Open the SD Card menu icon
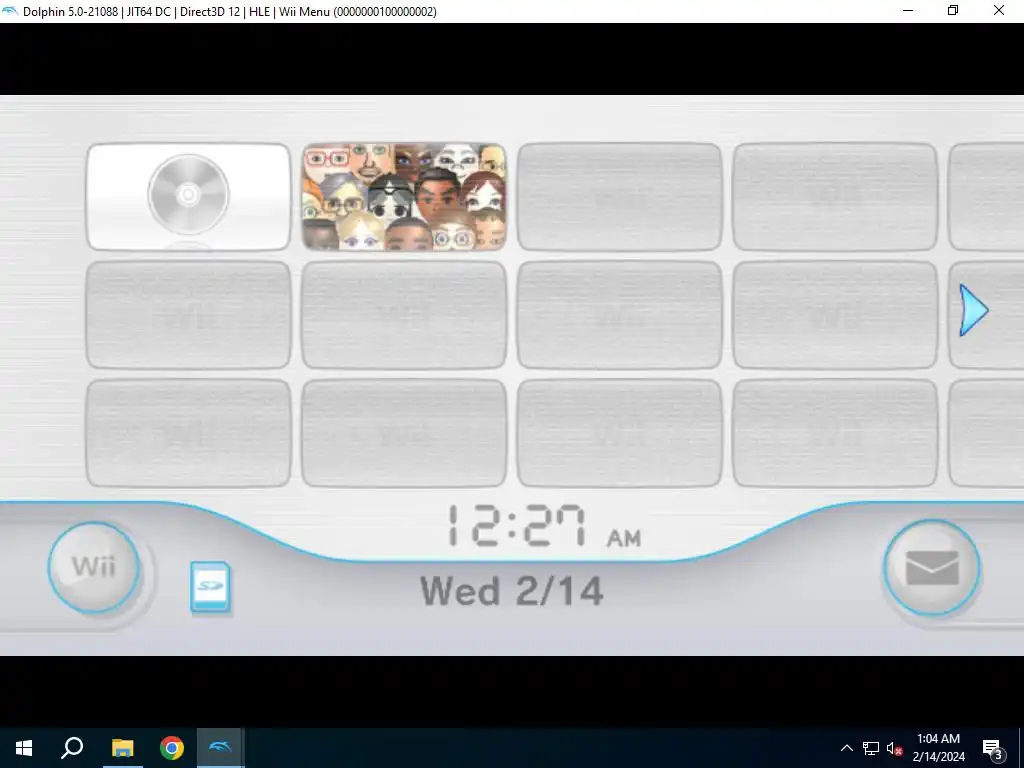1024x768 pixels. [210, 588]
